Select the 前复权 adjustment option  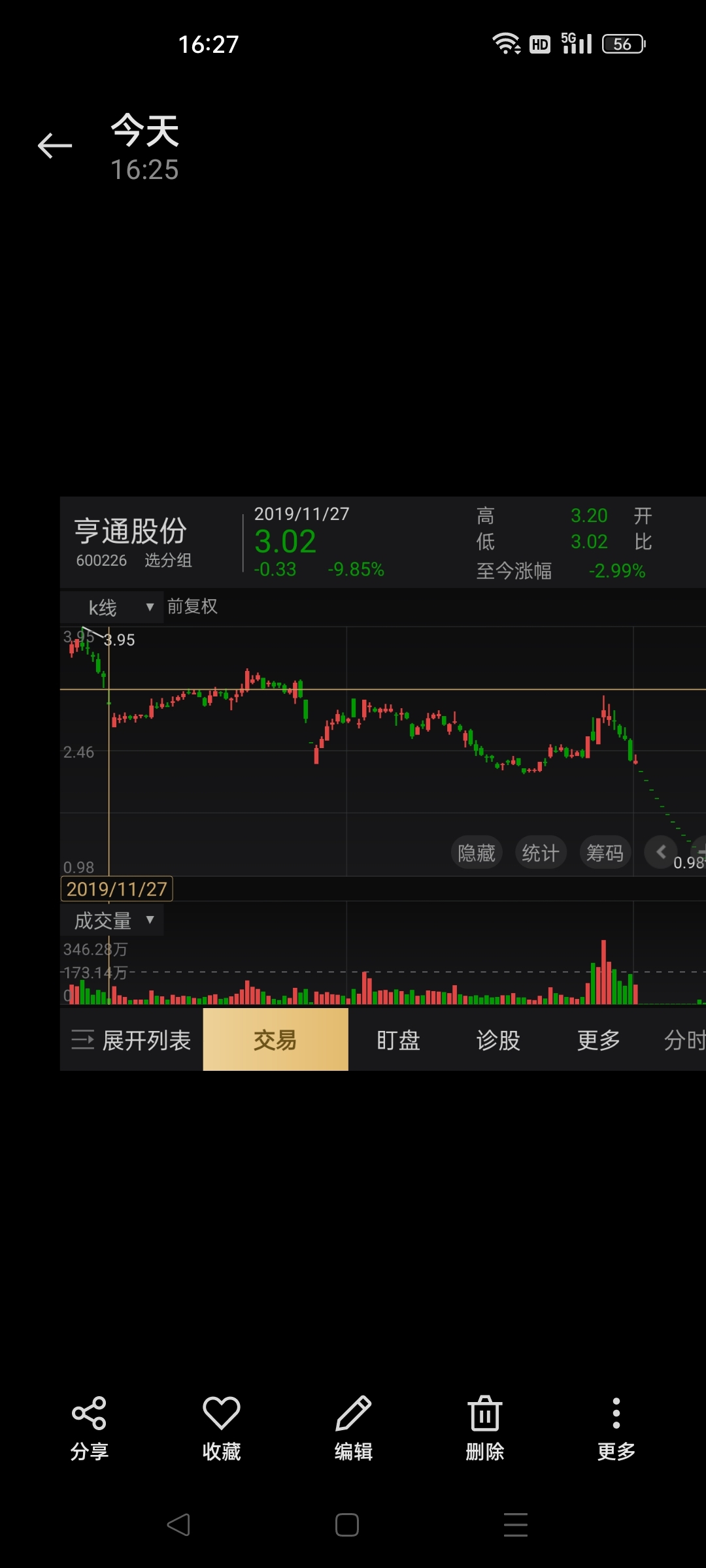point(192,607)
